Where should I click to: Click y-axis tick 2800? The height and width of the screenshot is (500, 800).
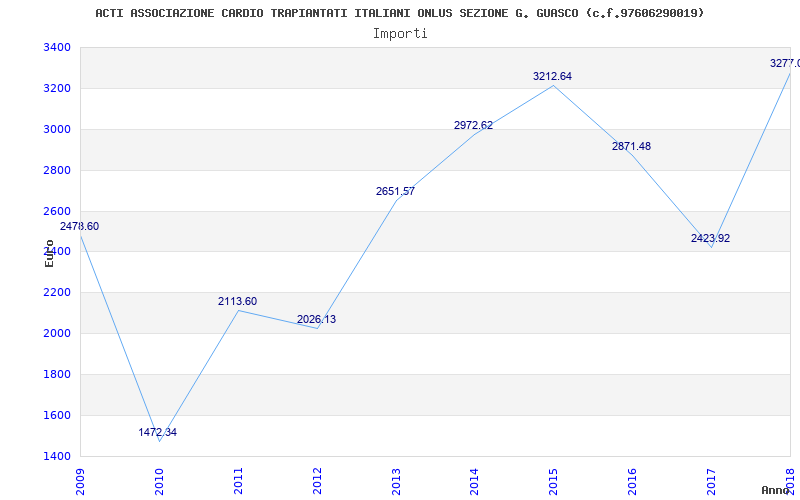tap(57, 170)
